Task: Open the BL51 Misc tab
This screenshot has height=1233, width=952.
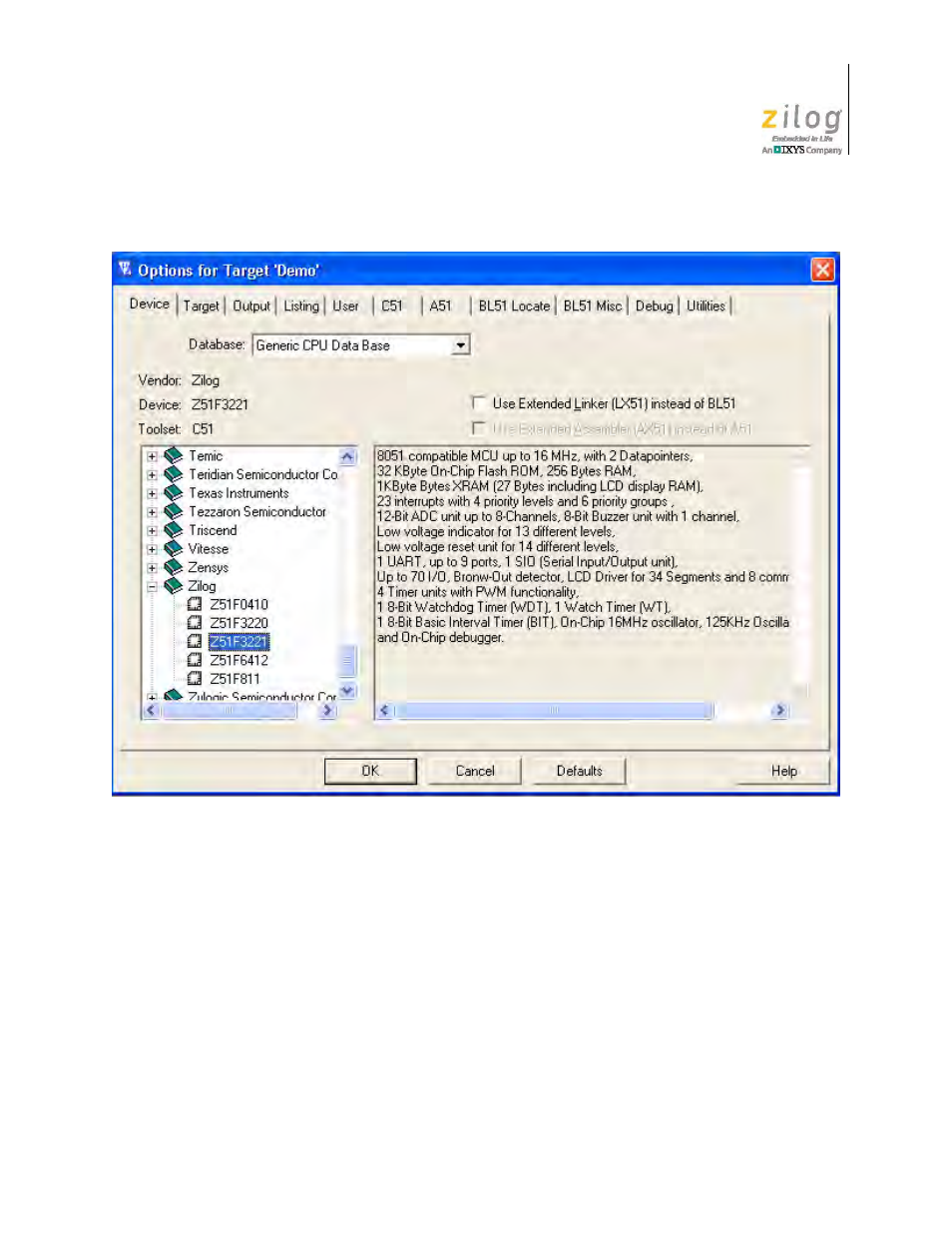Action: tap(593, 306)
